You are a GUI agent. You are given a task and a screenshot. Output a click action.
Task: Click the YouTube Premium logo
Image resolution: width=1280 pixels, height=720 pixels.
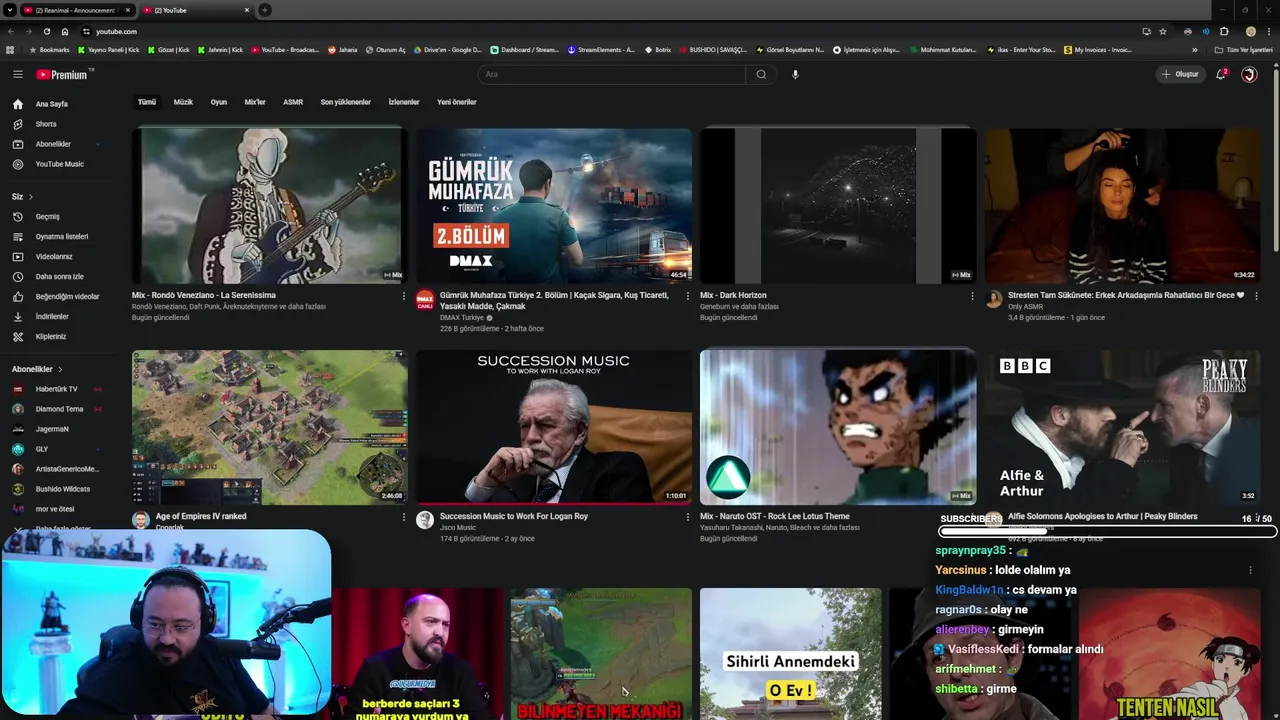click(x=64, y=74)
